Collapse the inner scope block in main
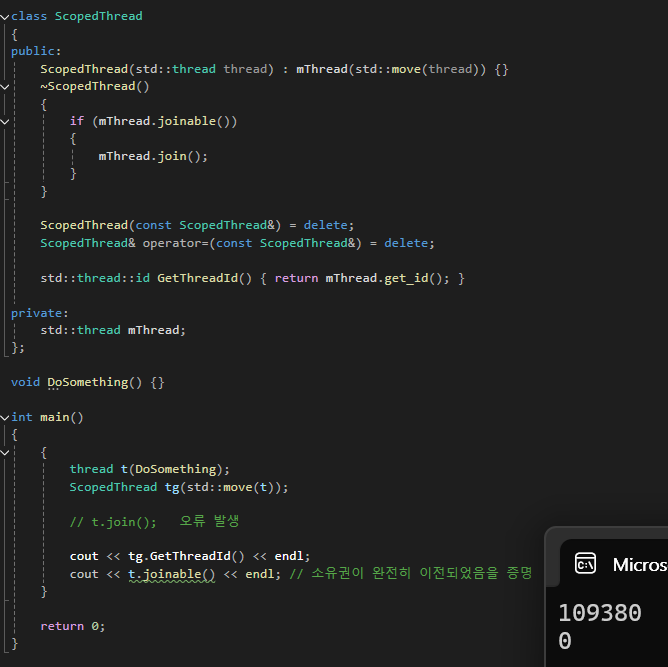668x667 pixels. click(5, 453)
